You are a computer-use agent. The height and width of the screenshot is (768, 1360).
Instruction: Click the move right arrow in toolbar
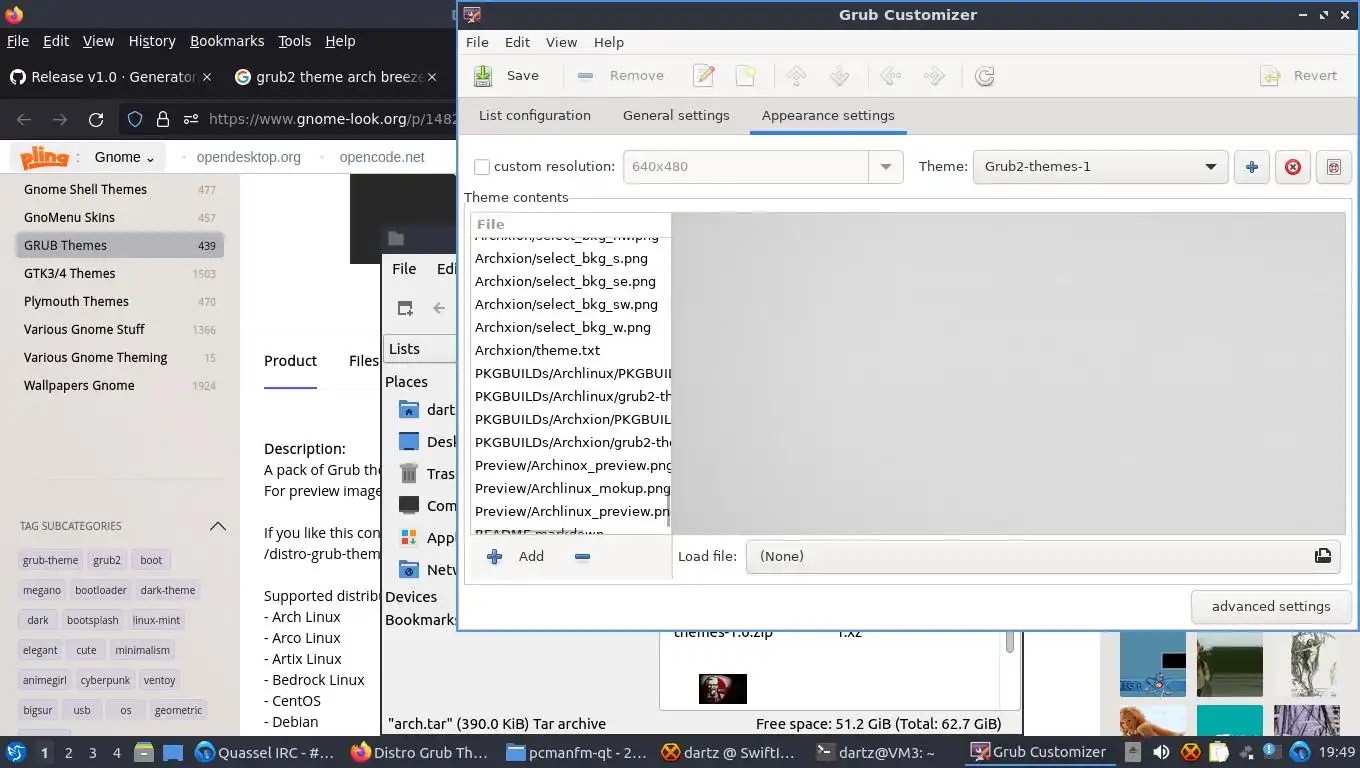934,76
